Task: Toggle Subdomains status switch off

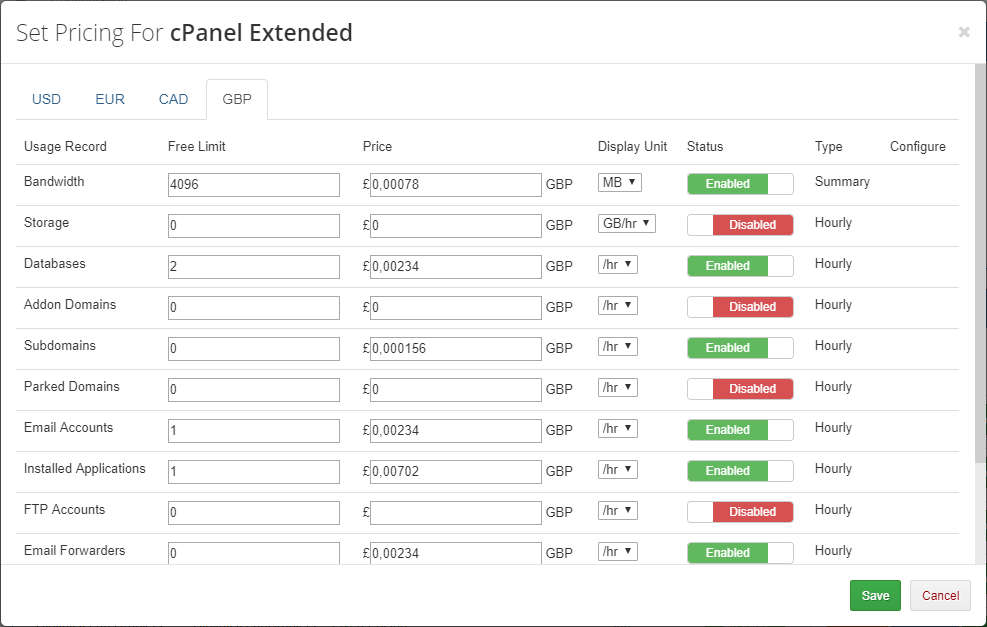Action: pyautogui.click(x=740, y=348)
